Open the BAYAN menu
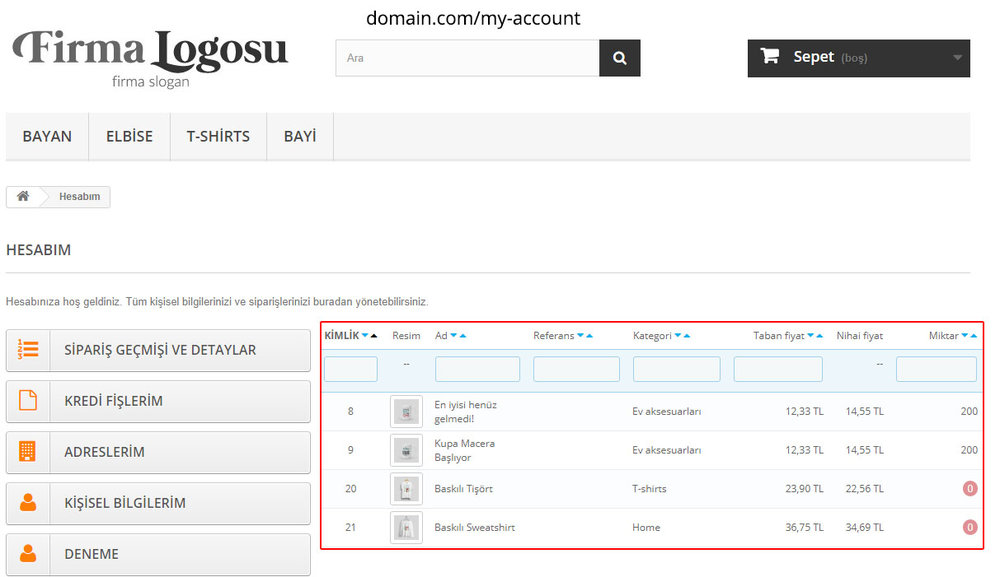Screen dimensions: 1000x577 47,136
